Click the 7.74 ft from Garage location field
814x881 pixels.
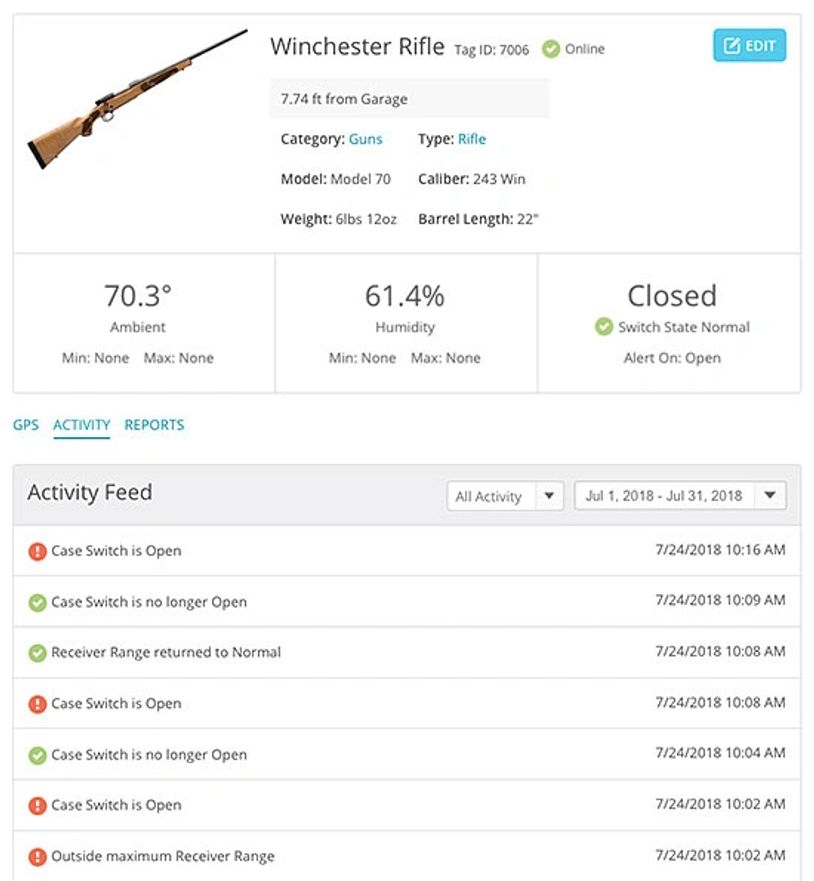point(409,99)
